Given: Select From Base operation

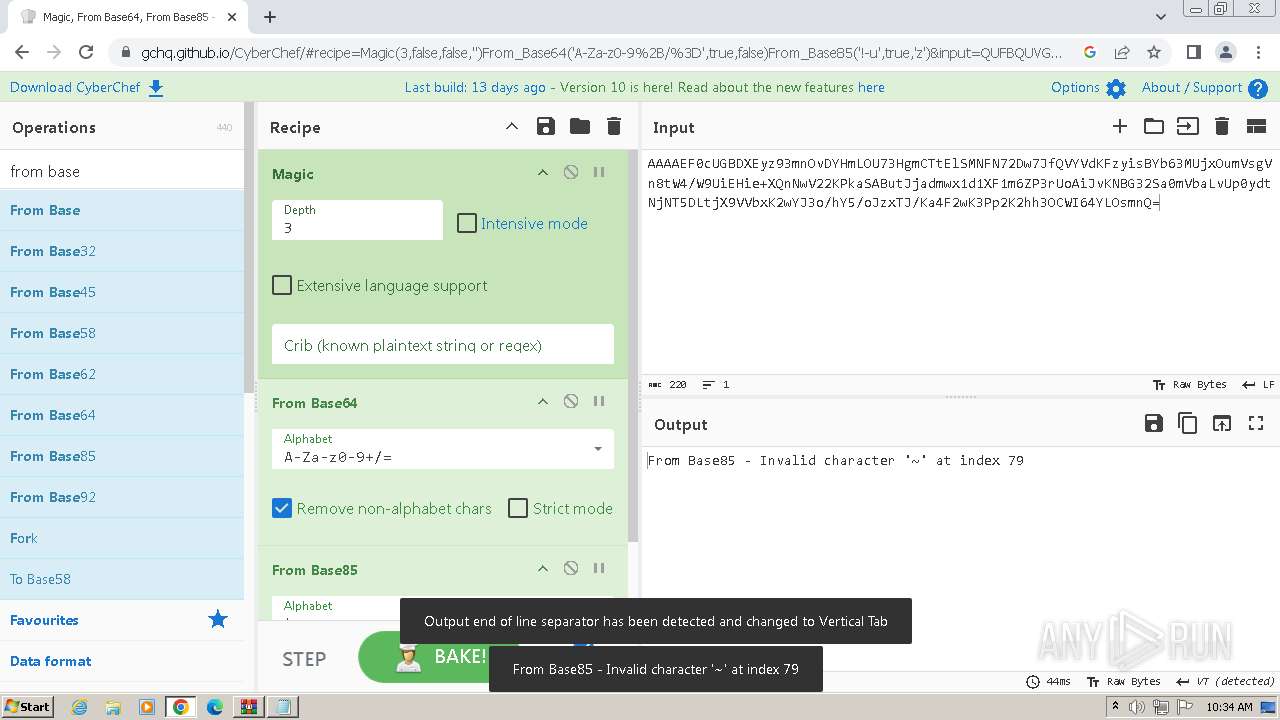Looking at the screenshot, I should click(x=122, y=210).
